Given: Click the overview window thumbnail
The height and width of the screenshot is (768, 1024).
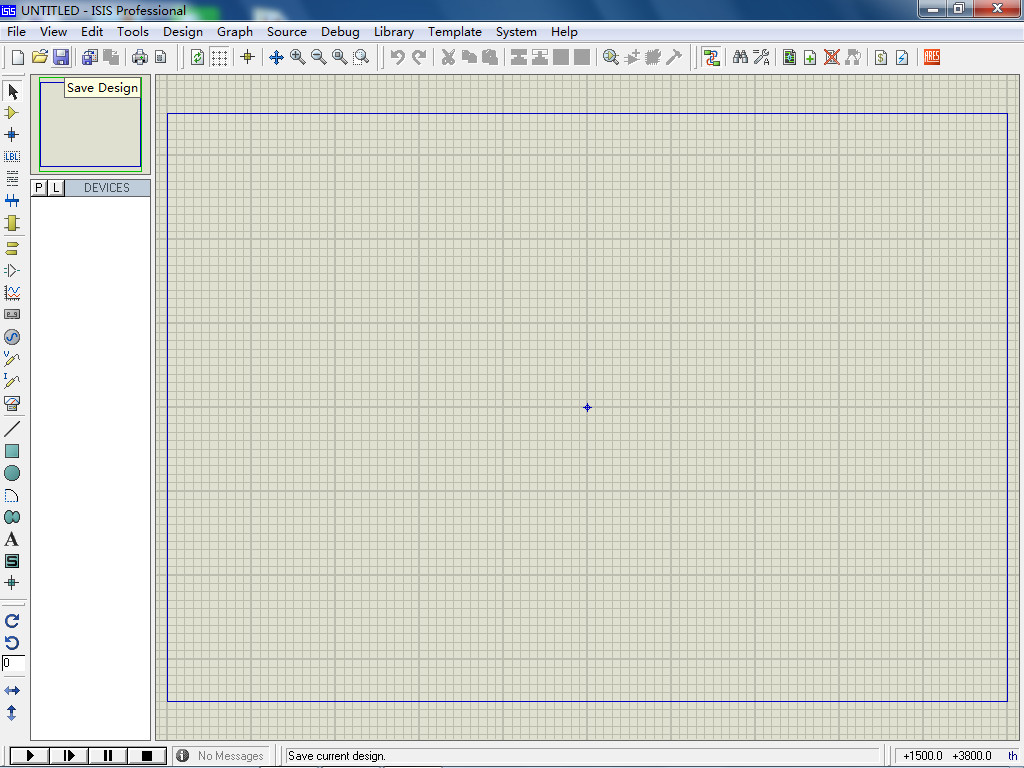Looking at the screenshot, I should [90, 124].
